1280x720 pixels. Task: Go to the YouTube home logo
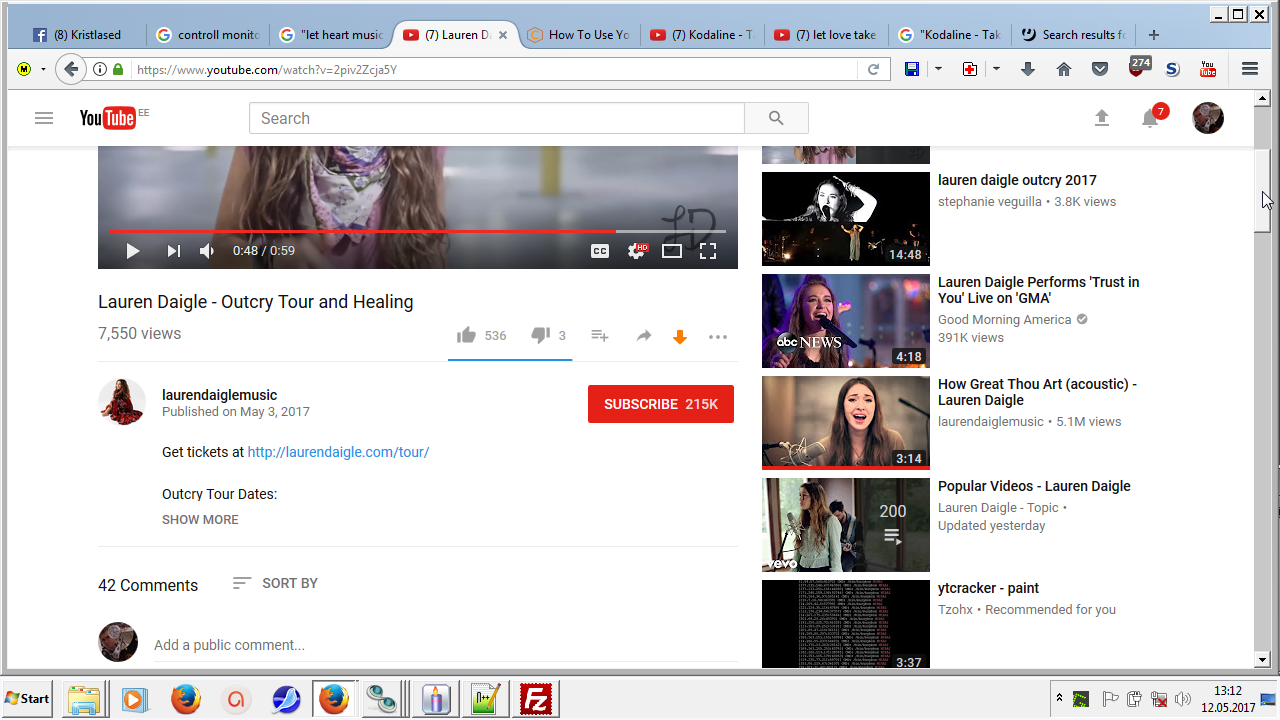[x=108, y=118]
